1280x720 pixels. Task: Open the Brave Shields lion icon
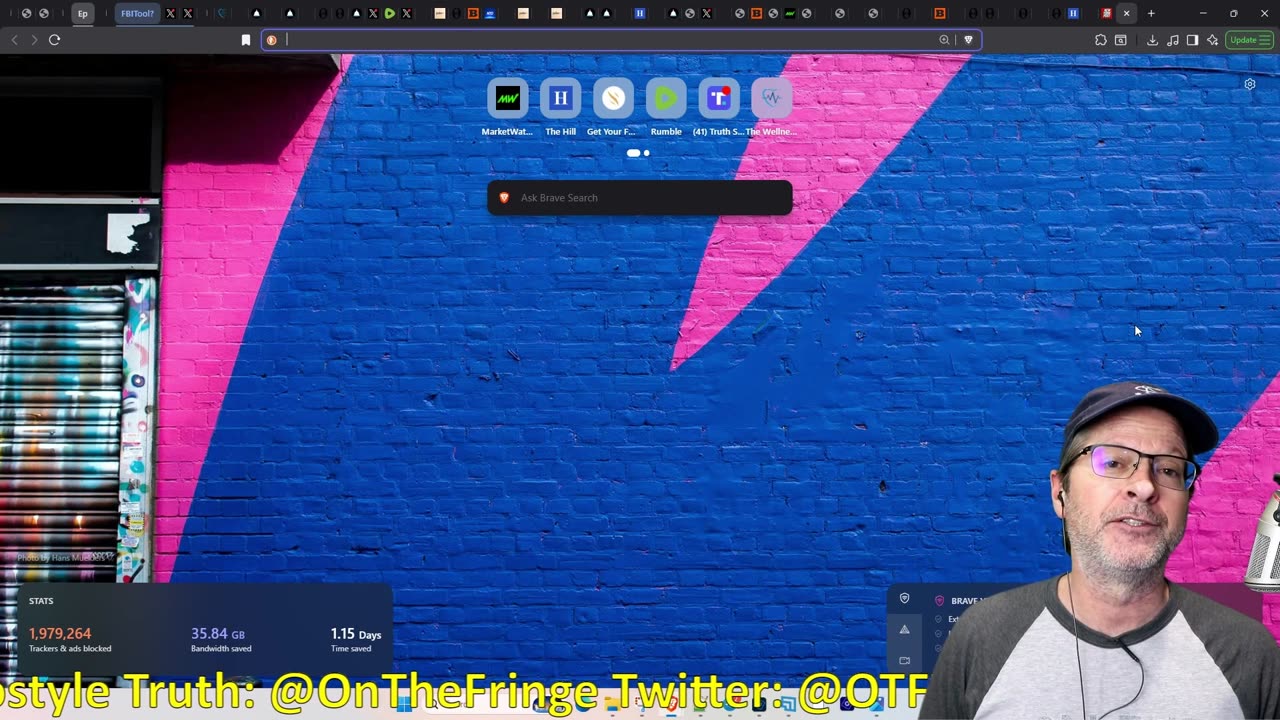[968, 40]
